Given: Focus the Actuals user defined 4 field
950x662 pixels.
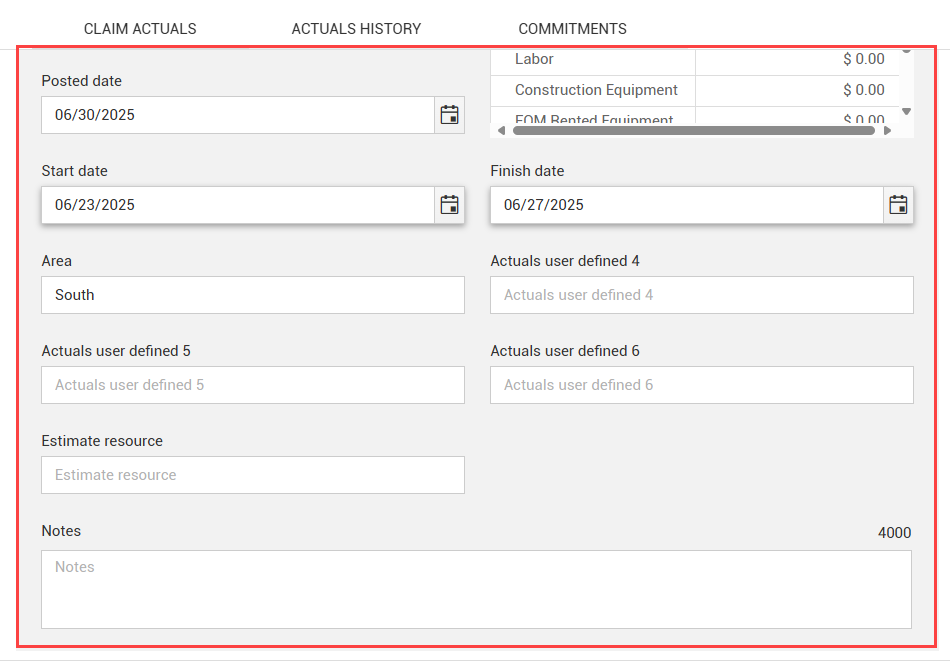Looking at the screenshot, I should click(x=702, y=295).
